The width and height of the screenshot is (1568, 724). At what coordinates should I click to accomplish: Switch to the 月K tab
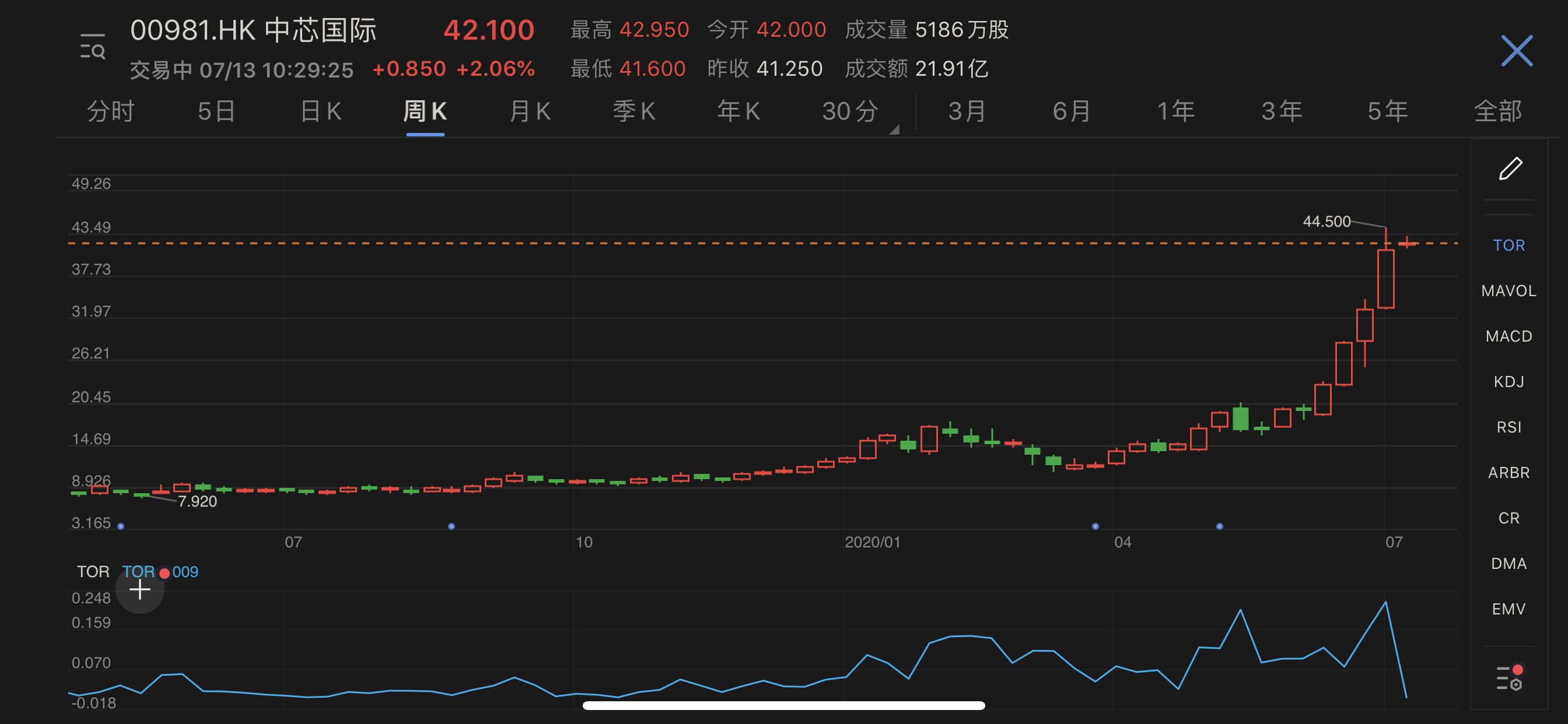click(x=530, y=112)
